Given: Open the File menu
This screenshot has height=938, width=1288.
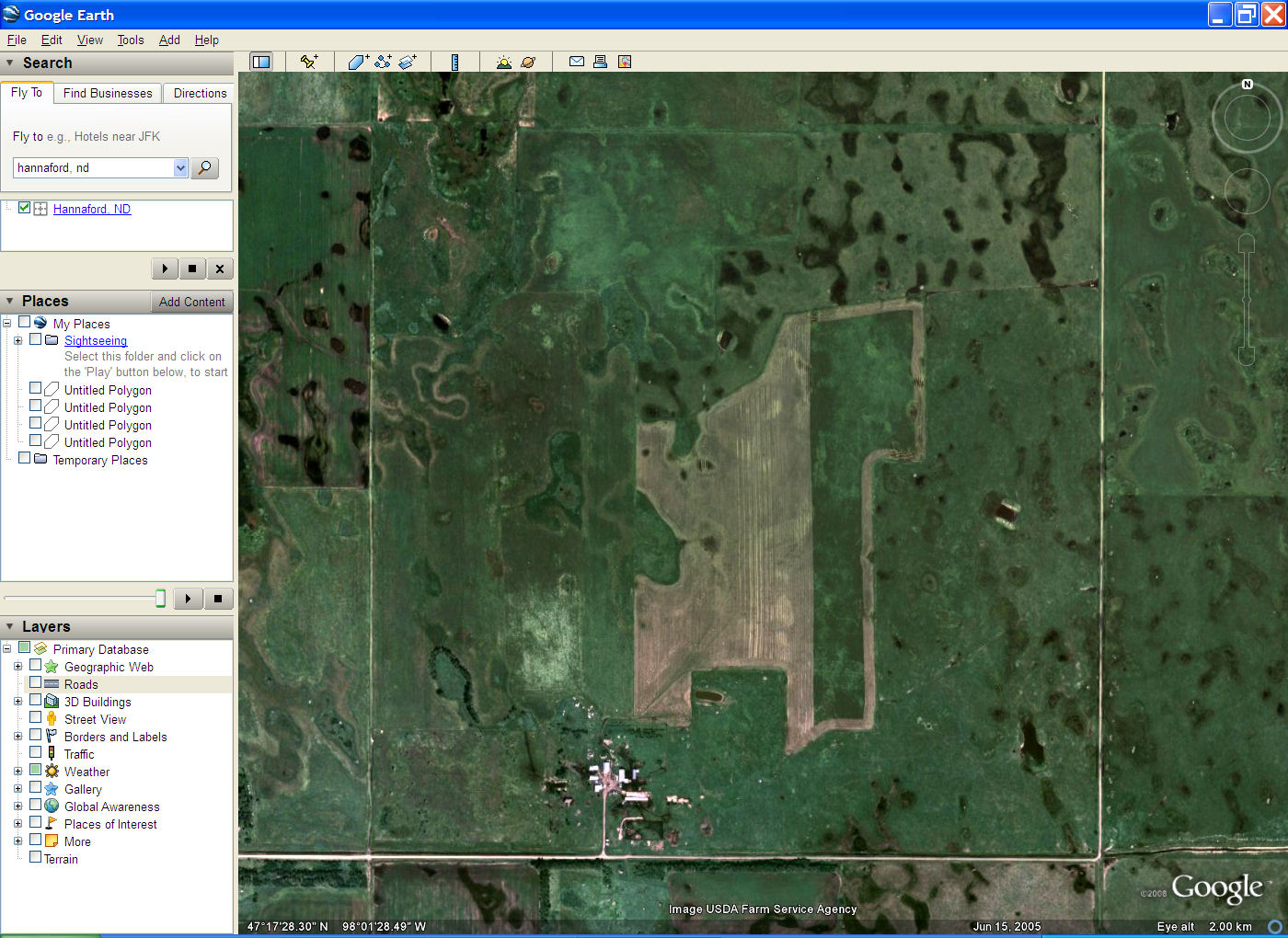Looking at the screenshot, I should click(17, 40).
